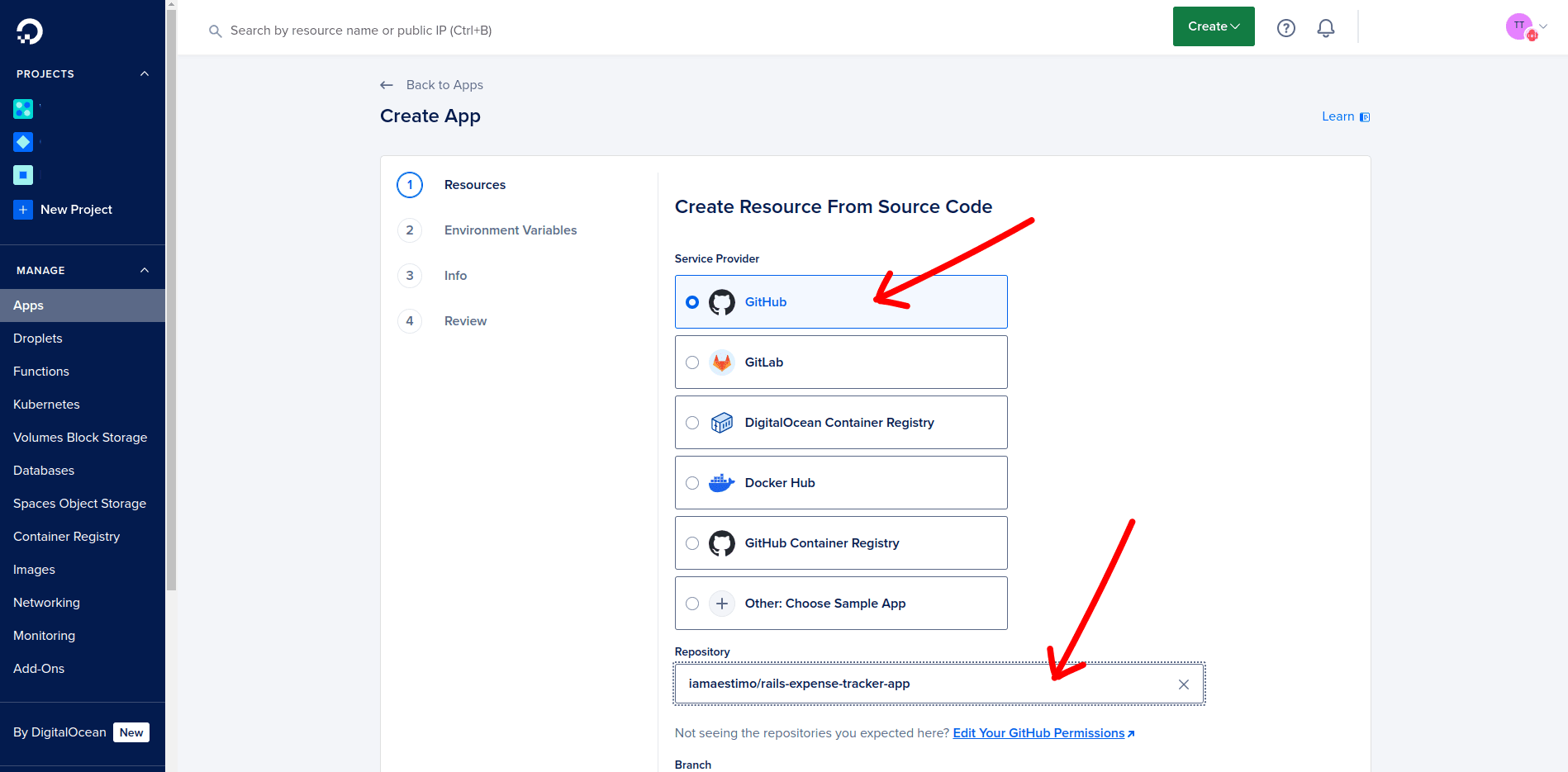Screen dimensions: 1568x772
Task: Open the Databases sidebar item
Action: click(43, 470)
